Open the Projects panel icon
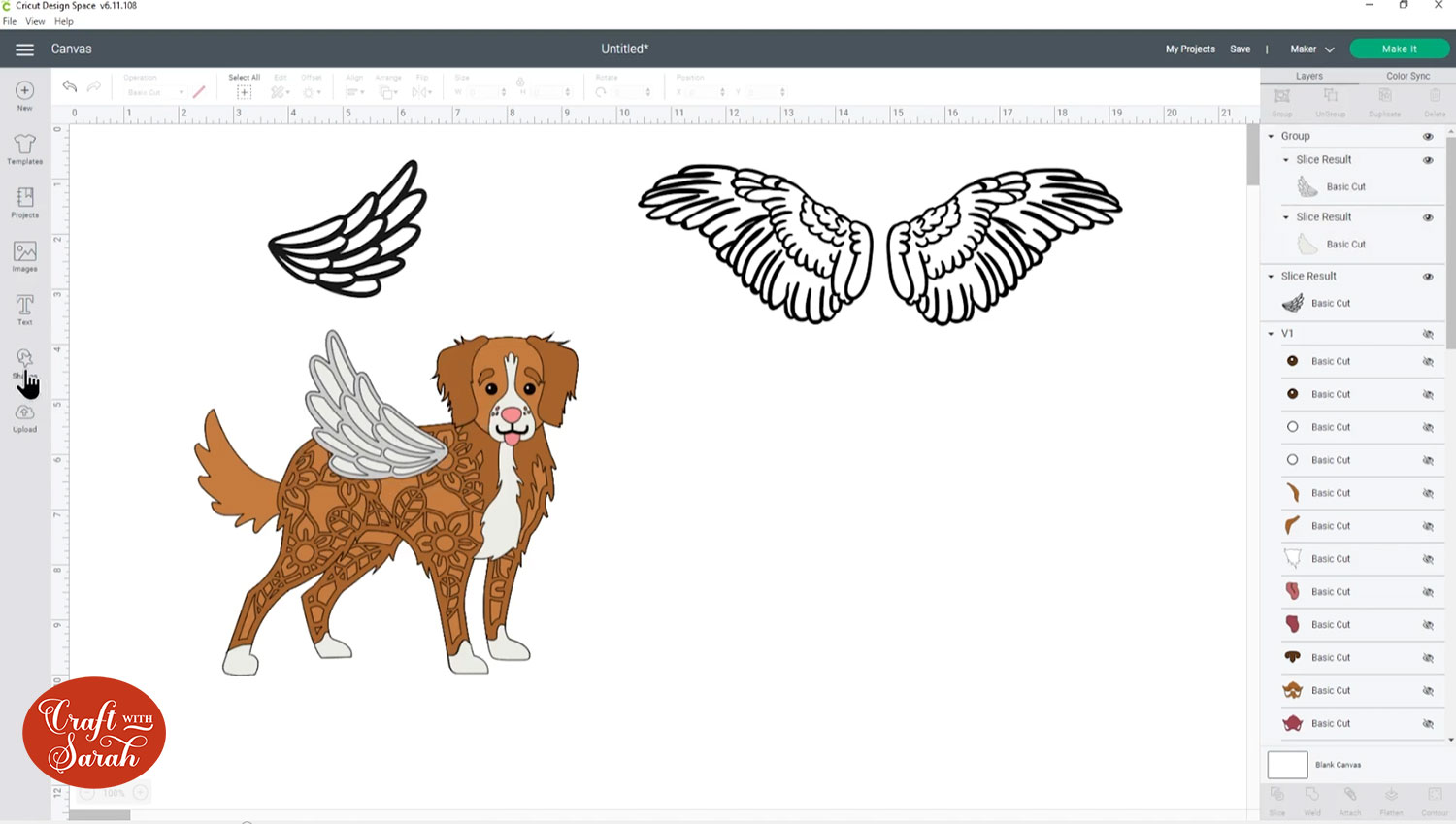This screenshot has height=824, width=1456. click(24, 202)
